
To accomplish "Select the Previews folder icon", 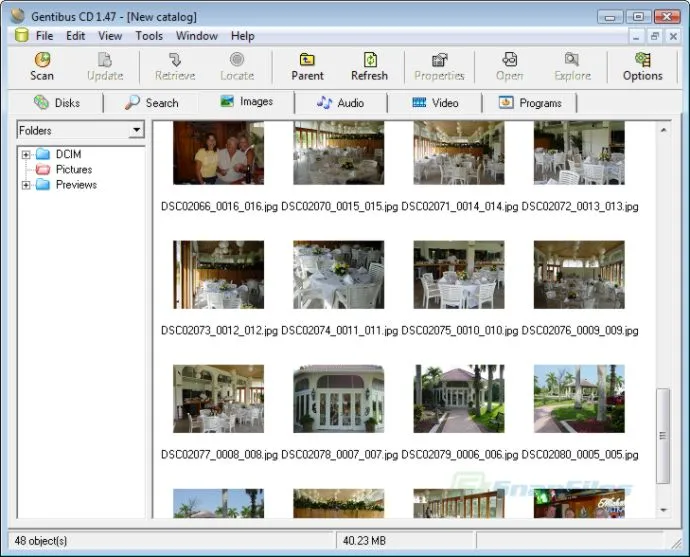I will click(43, 185).
